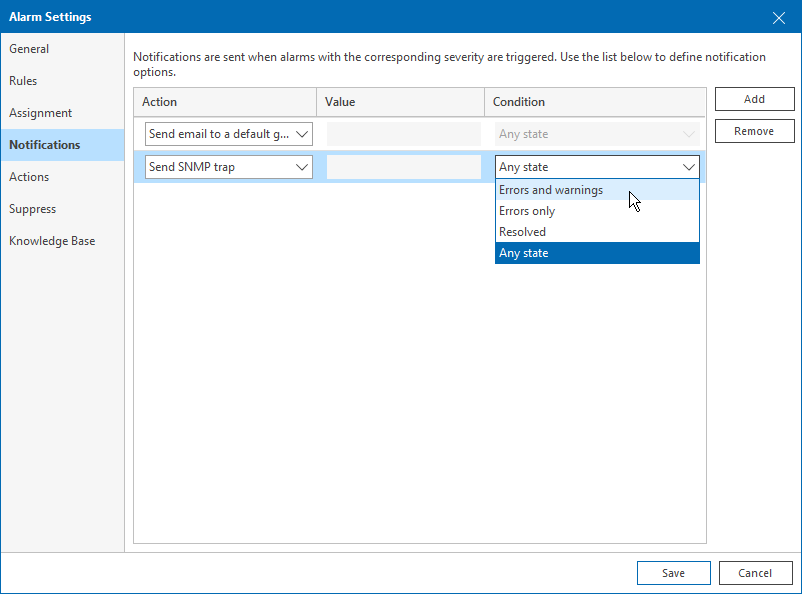This screenshot has height=594, width=802.
Task: Save the alarm settings
Action: point(673,573)
